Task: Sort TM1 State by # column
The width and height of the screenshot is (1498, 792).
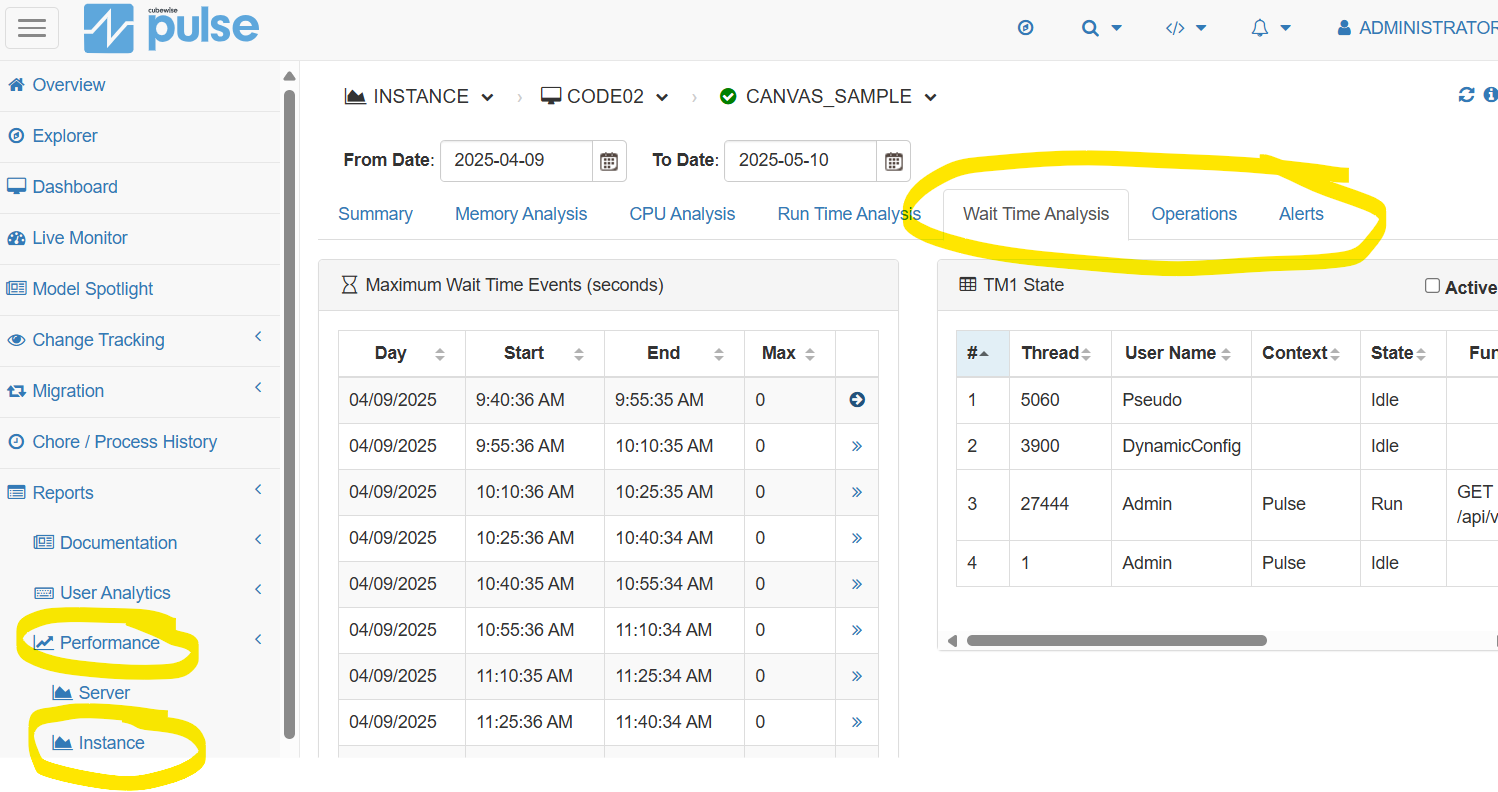Action: [x=983, y=353]
